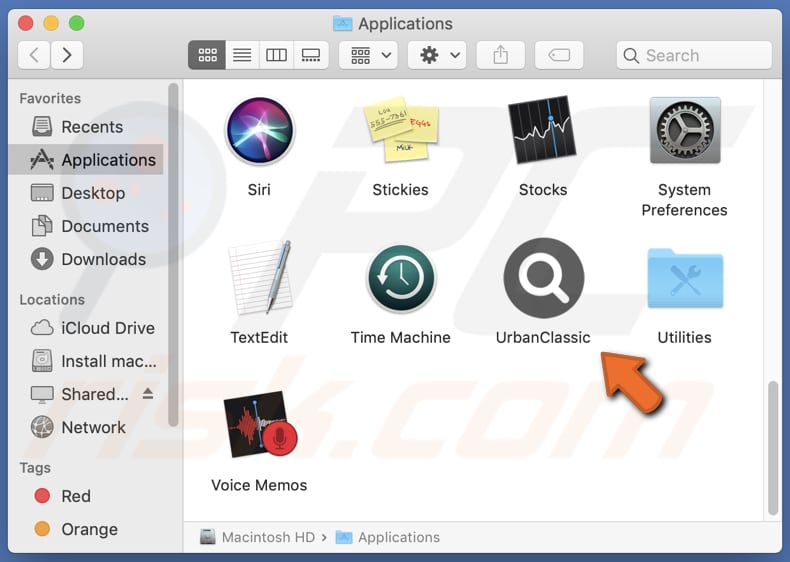Viewport: 790px width, 562px height.
Task: Click Applications in the path bar
Action: tap(387, 537)
